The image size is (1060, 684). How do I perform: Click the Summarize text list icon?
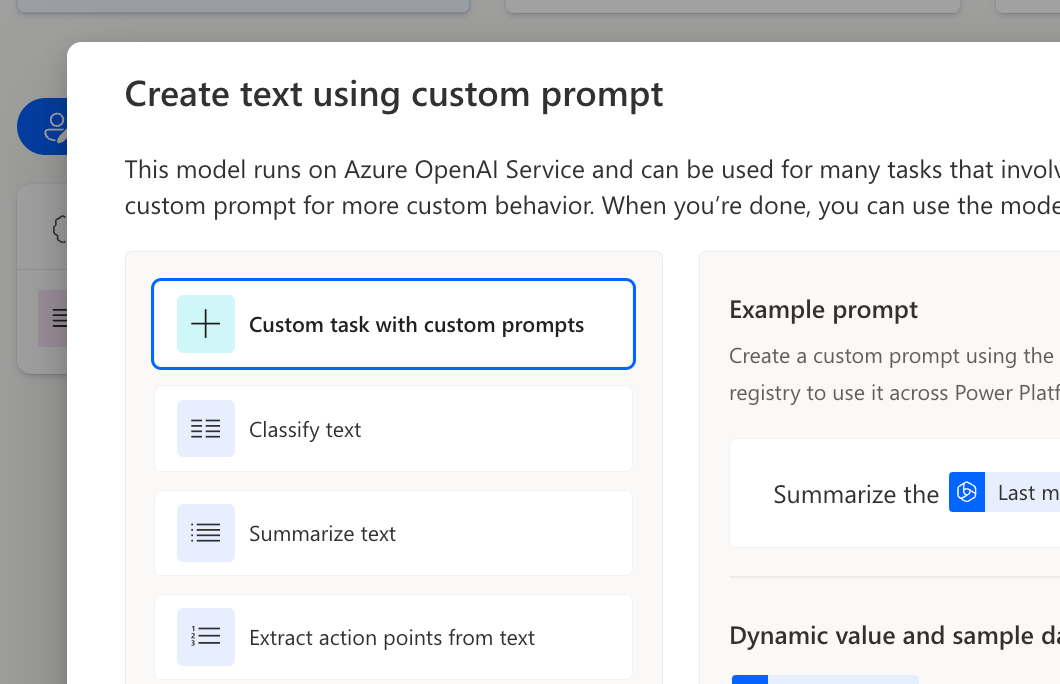coord(206,533)
